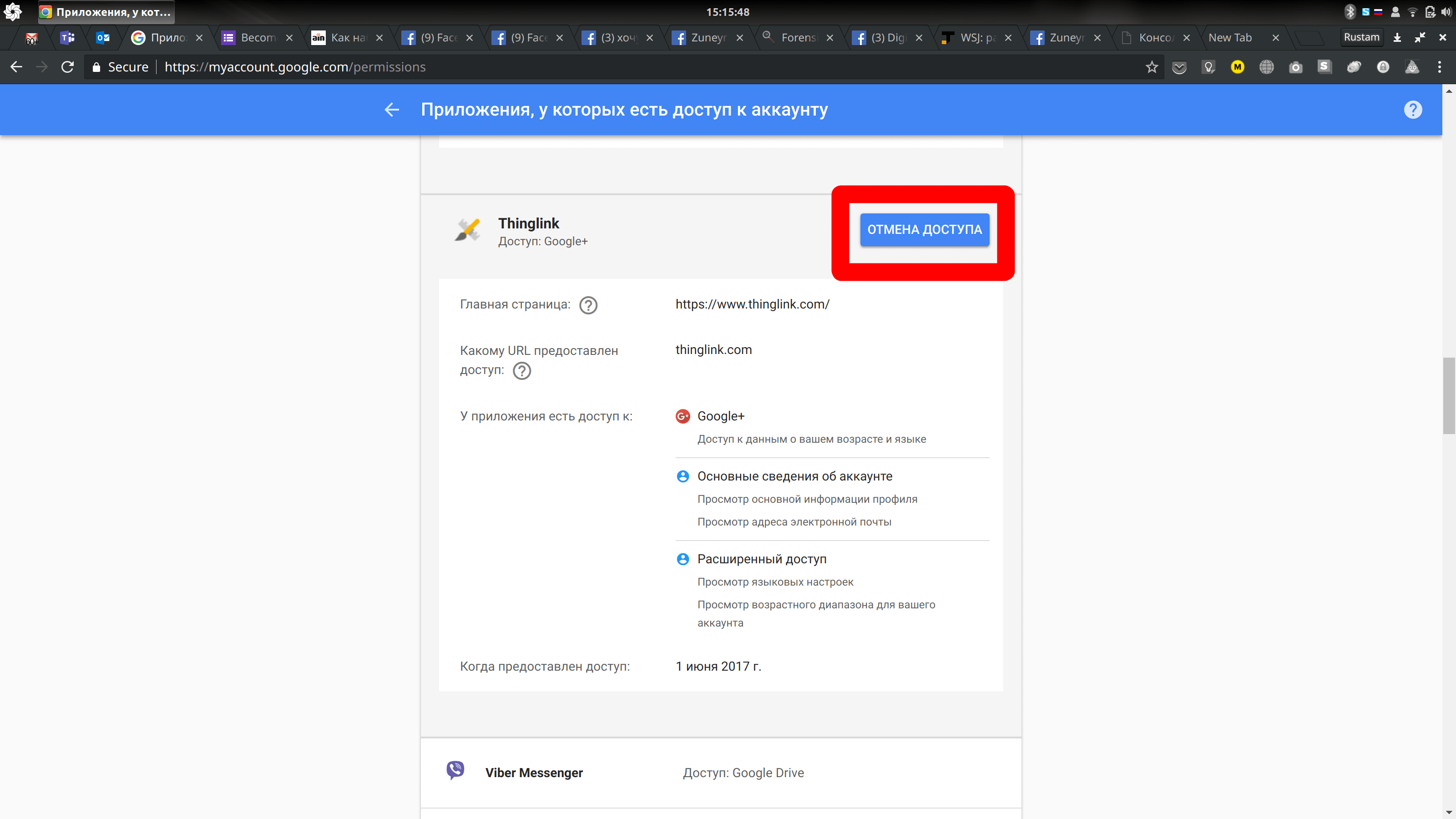The image size is (1456, 819).
Task: Close the New Tab tab
Action: pos(1276,38)
